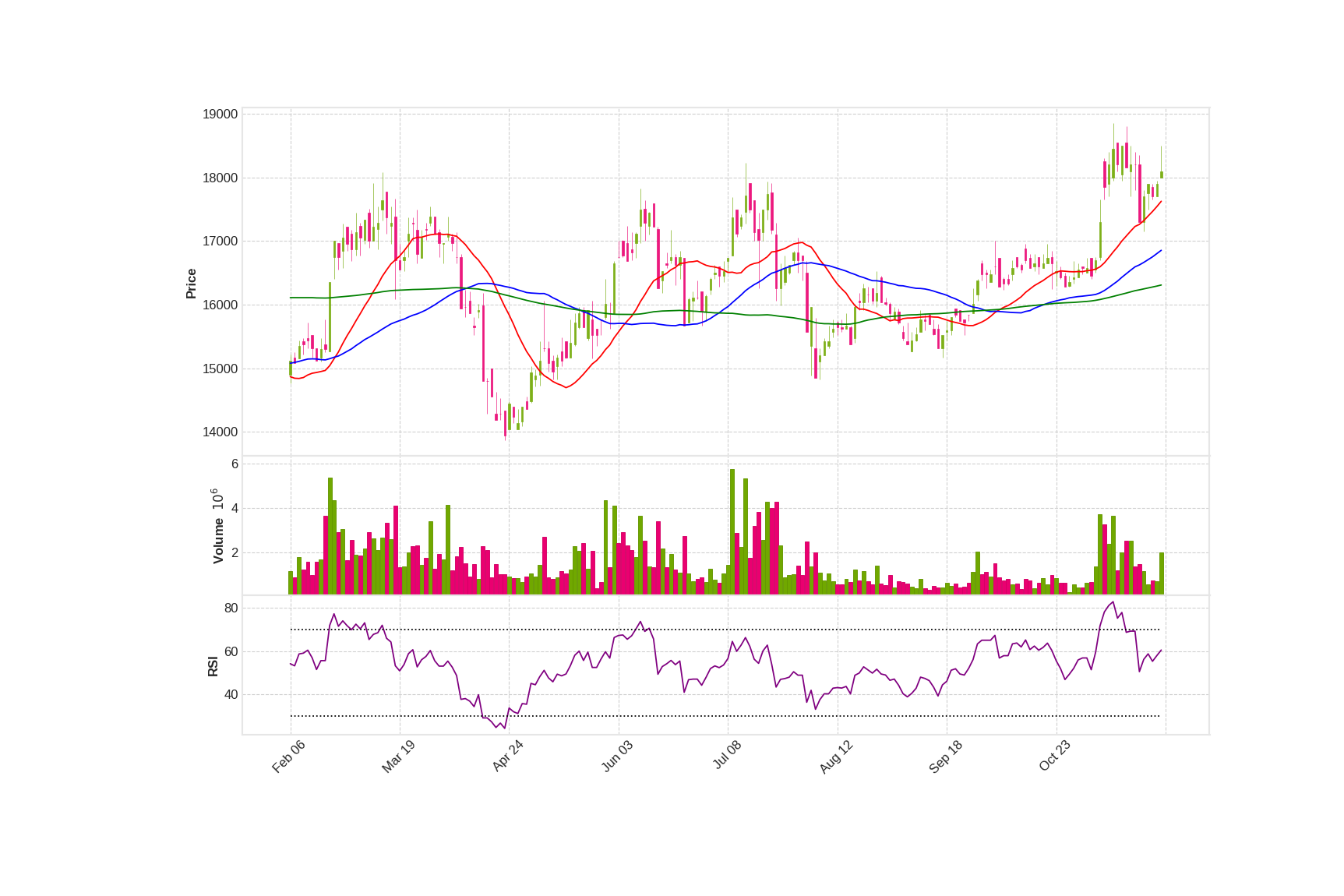Click the 14000 price axis label
The image size is (1344, 896).
point(220,432)
